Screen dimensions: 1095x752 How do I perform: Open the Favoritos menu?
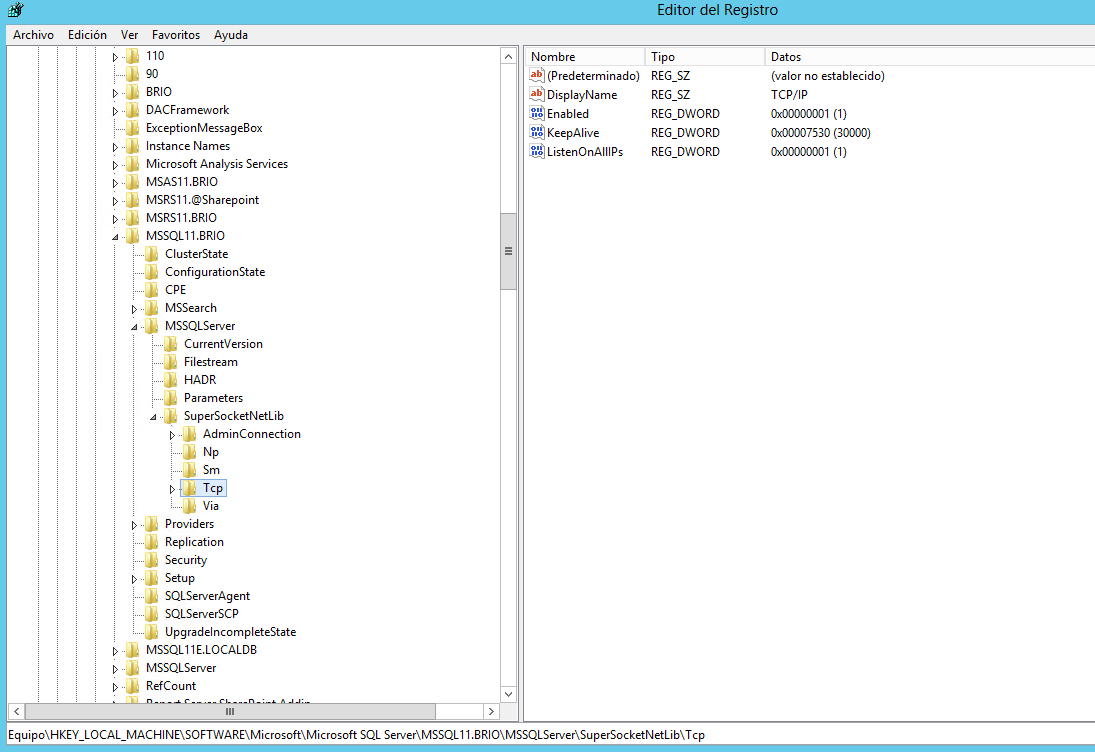(x=175, y=34)
